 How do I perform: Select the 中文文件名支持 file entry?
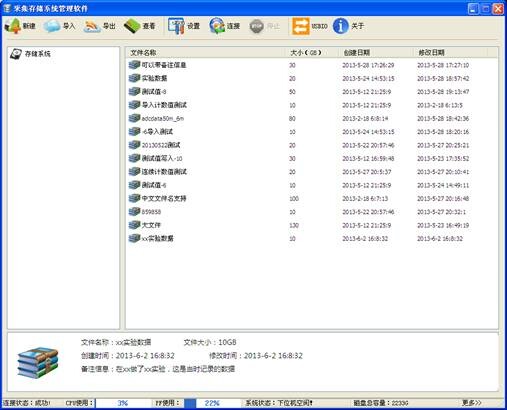pos(164,198)
